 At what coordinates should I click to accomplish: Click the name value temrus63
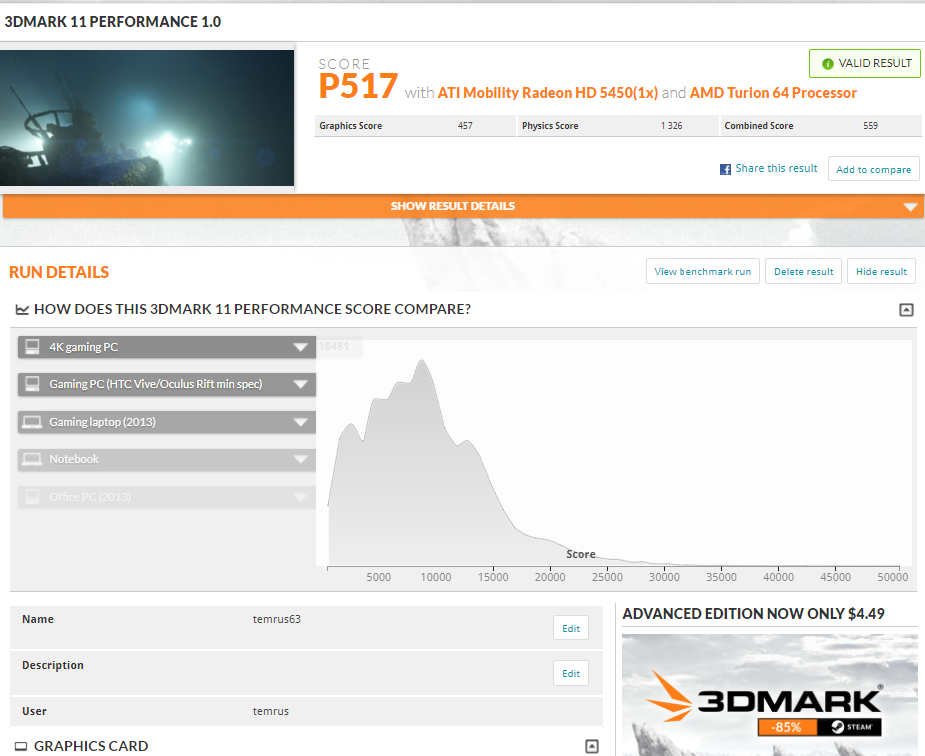pyautogui.click(x=277, y=619)
